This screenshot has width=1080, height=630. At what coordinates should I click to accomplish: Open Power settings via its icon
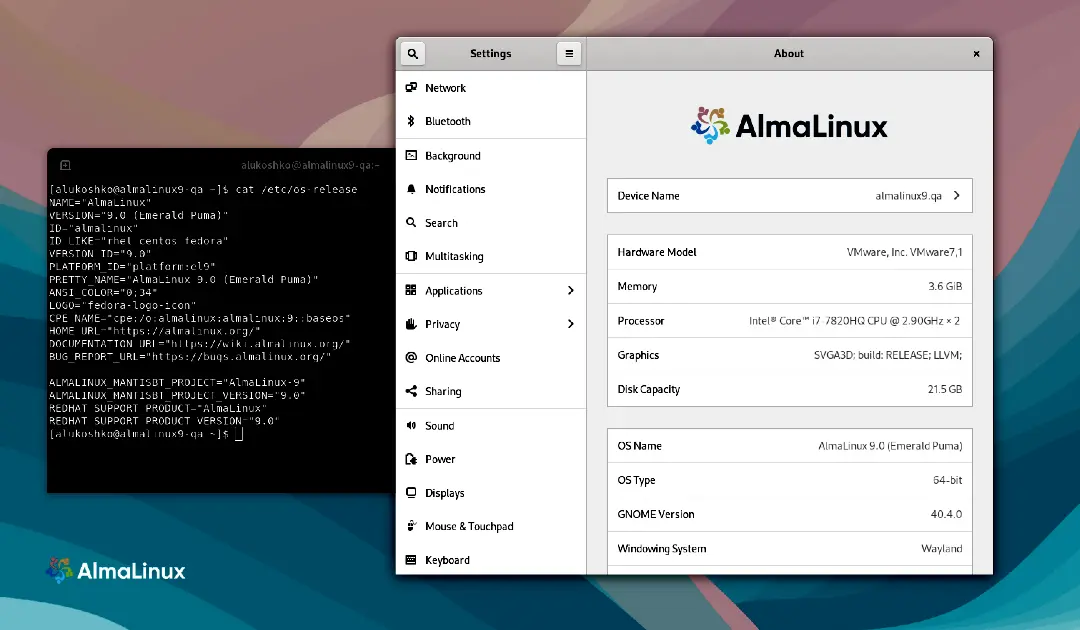pos(413,458)
